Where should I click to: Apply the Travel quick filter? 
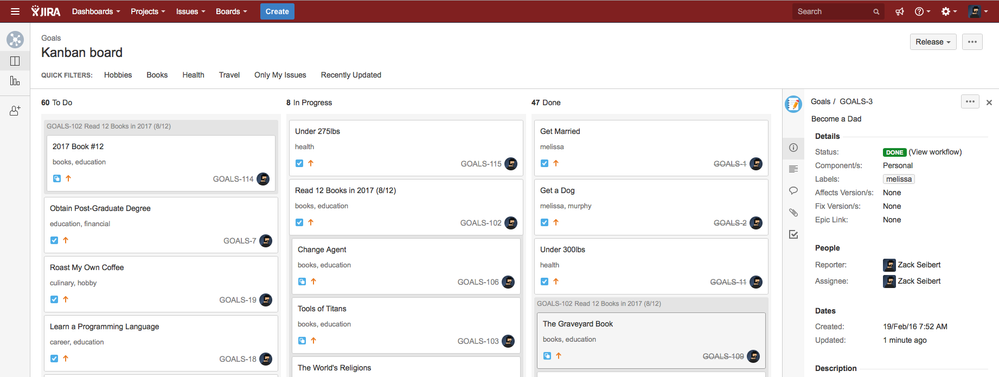click(229, 75)
